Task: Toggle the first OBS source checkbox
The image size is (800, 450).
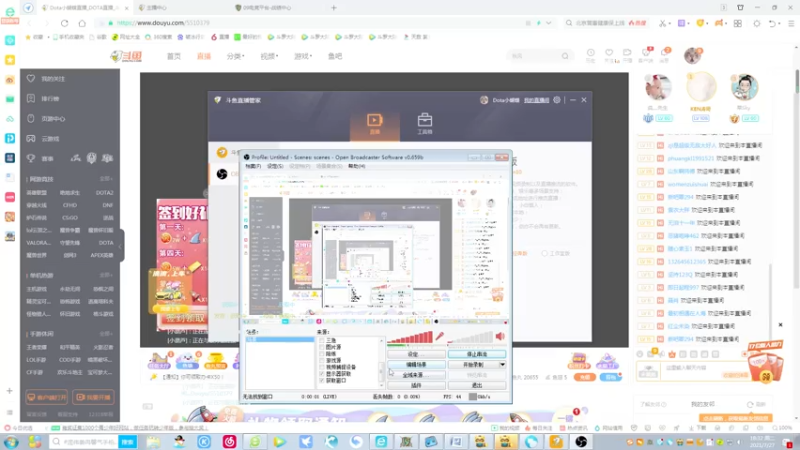Action: (x=321, y=340)
